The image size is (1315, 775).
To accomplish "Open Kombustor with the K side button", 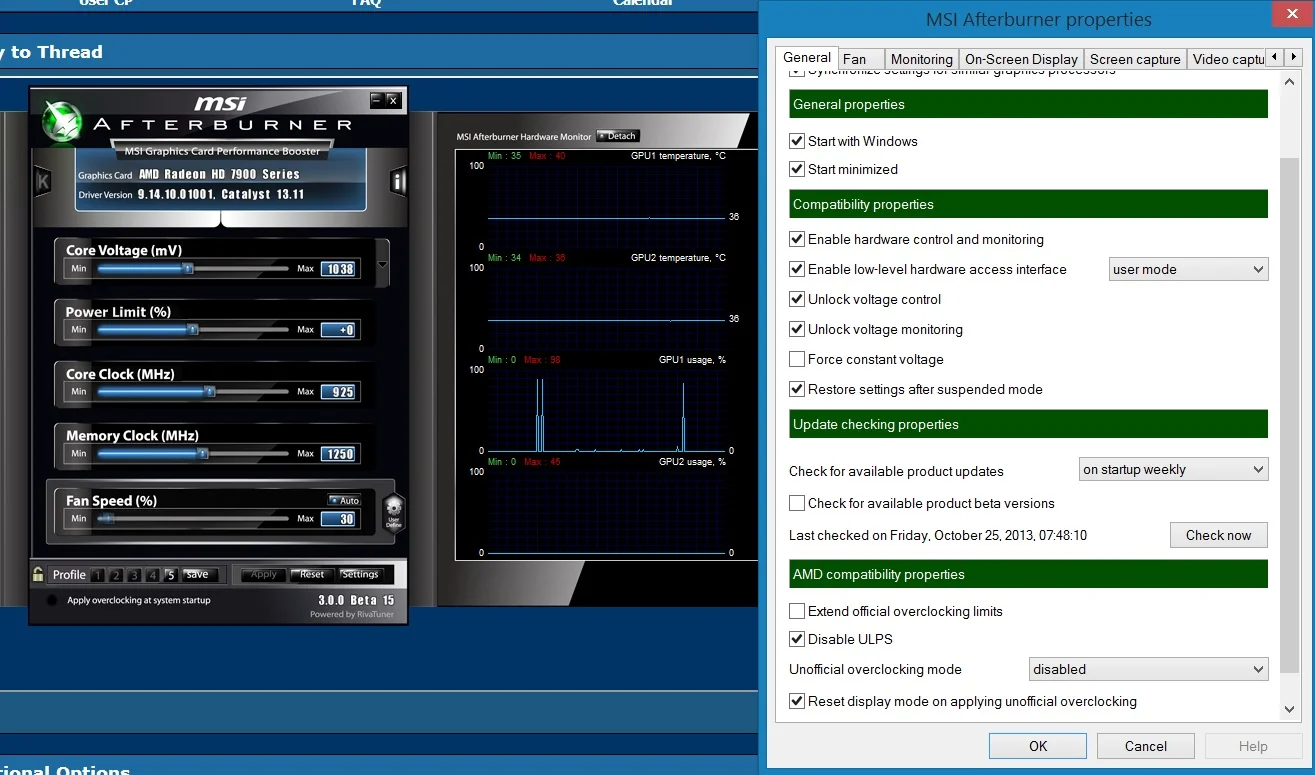I will 42,182.
